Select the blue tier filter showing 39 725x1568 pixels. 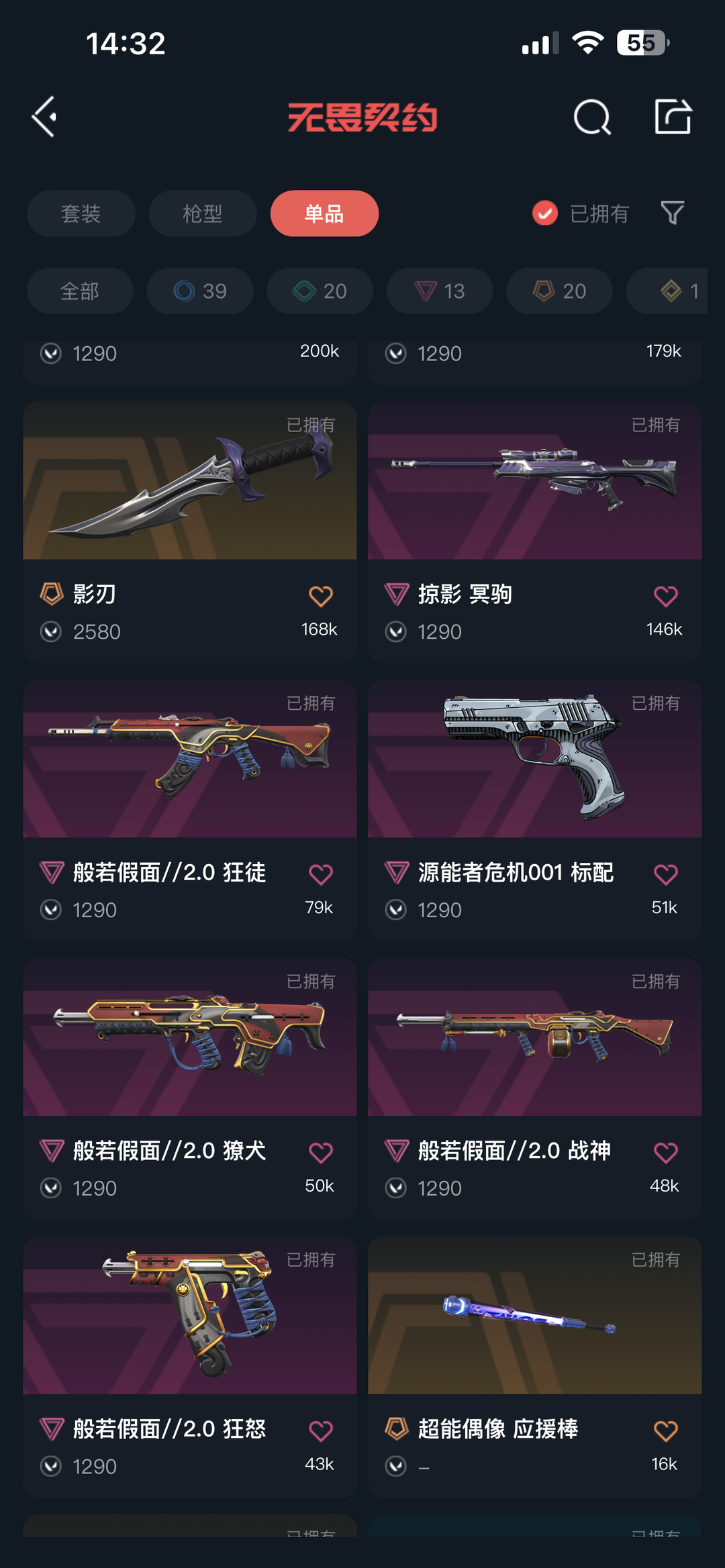(200, 291)
